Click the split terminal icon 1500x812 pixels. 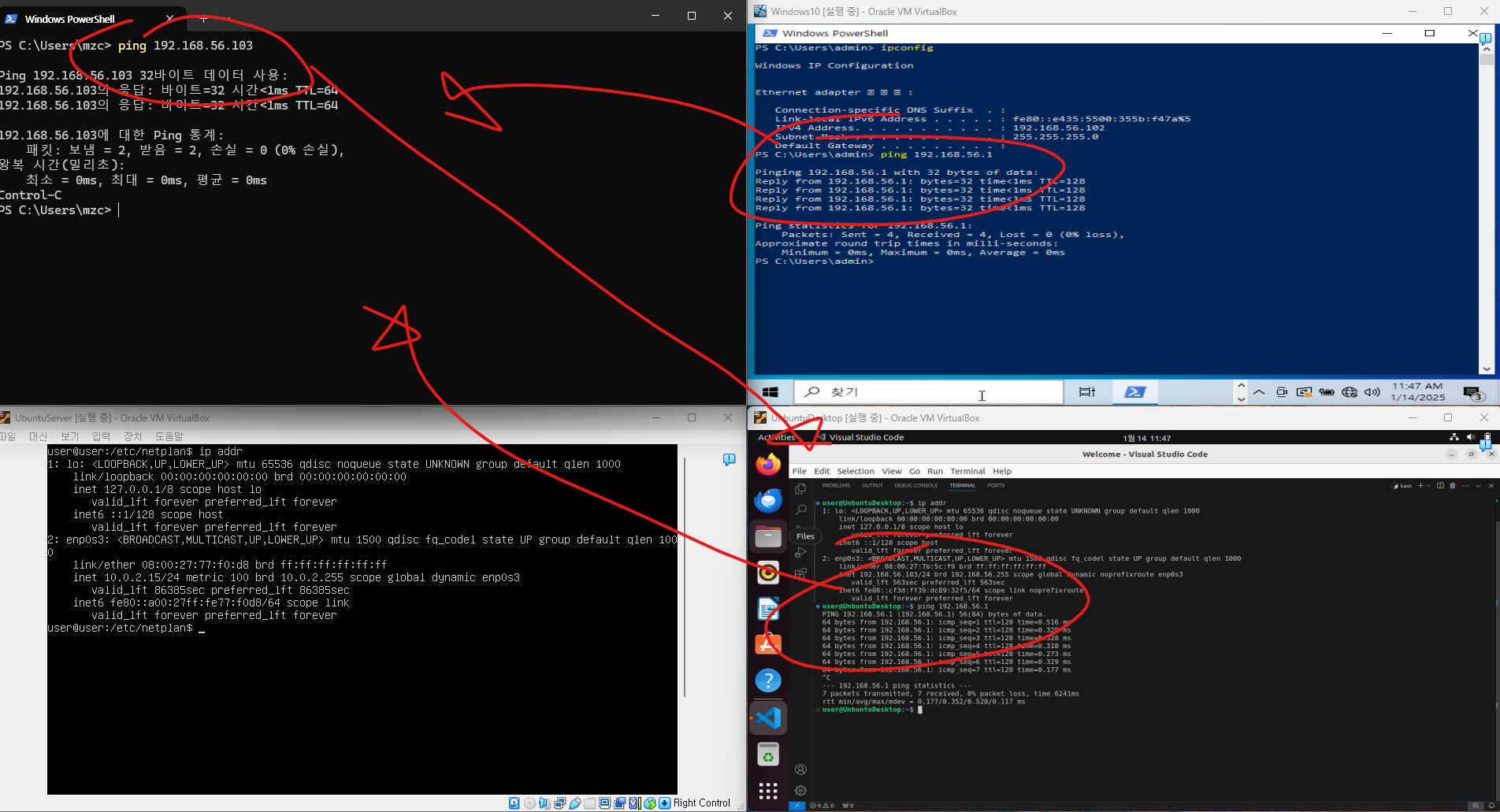(1440, 486)
